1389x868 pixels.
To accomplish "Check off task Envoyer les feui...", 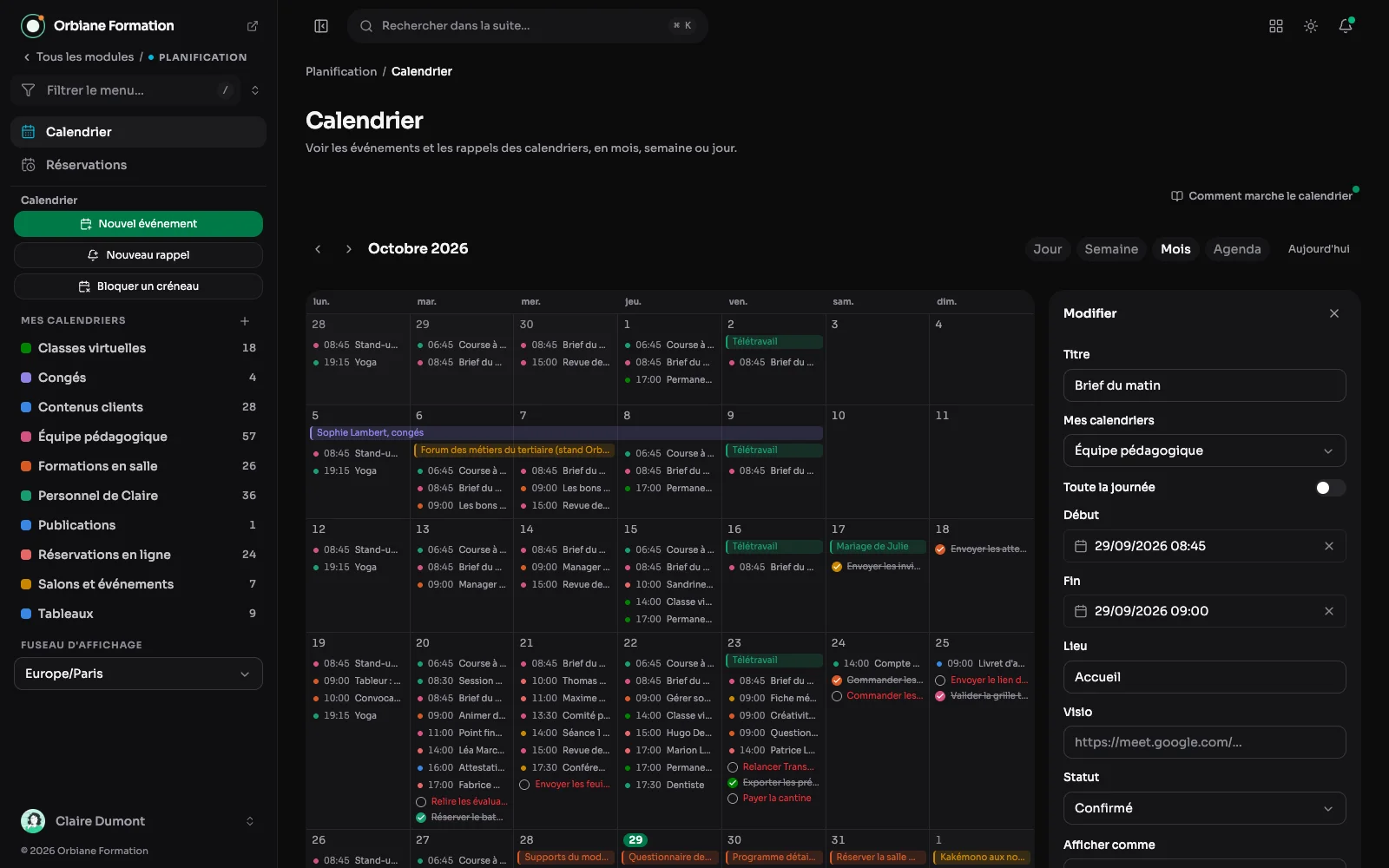I will [x=525, y=785].
